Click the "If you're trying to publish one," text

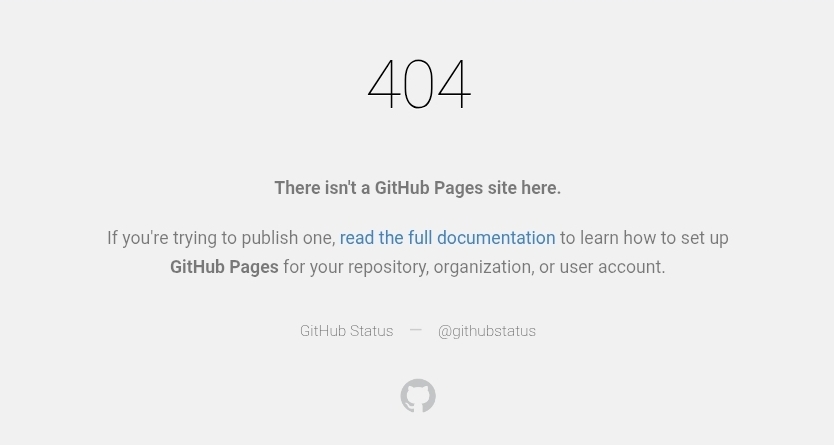tap(221, 238)
